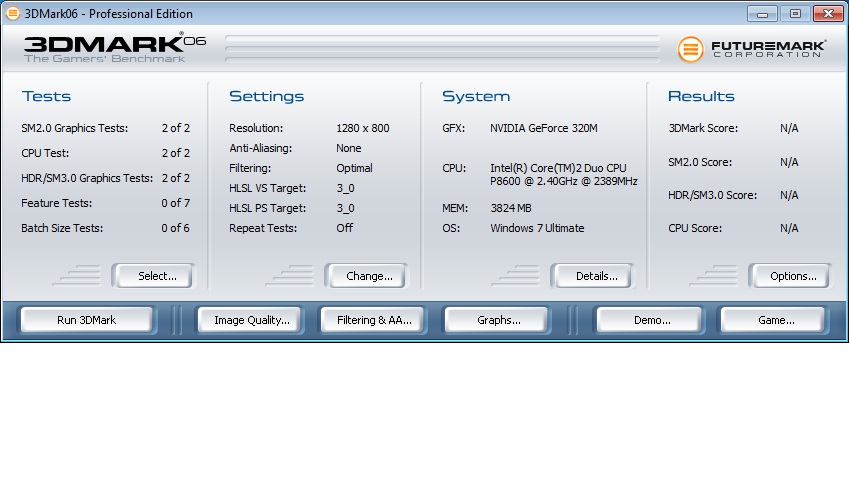
Task: Open system Details
Action: [x=595, y=276]
